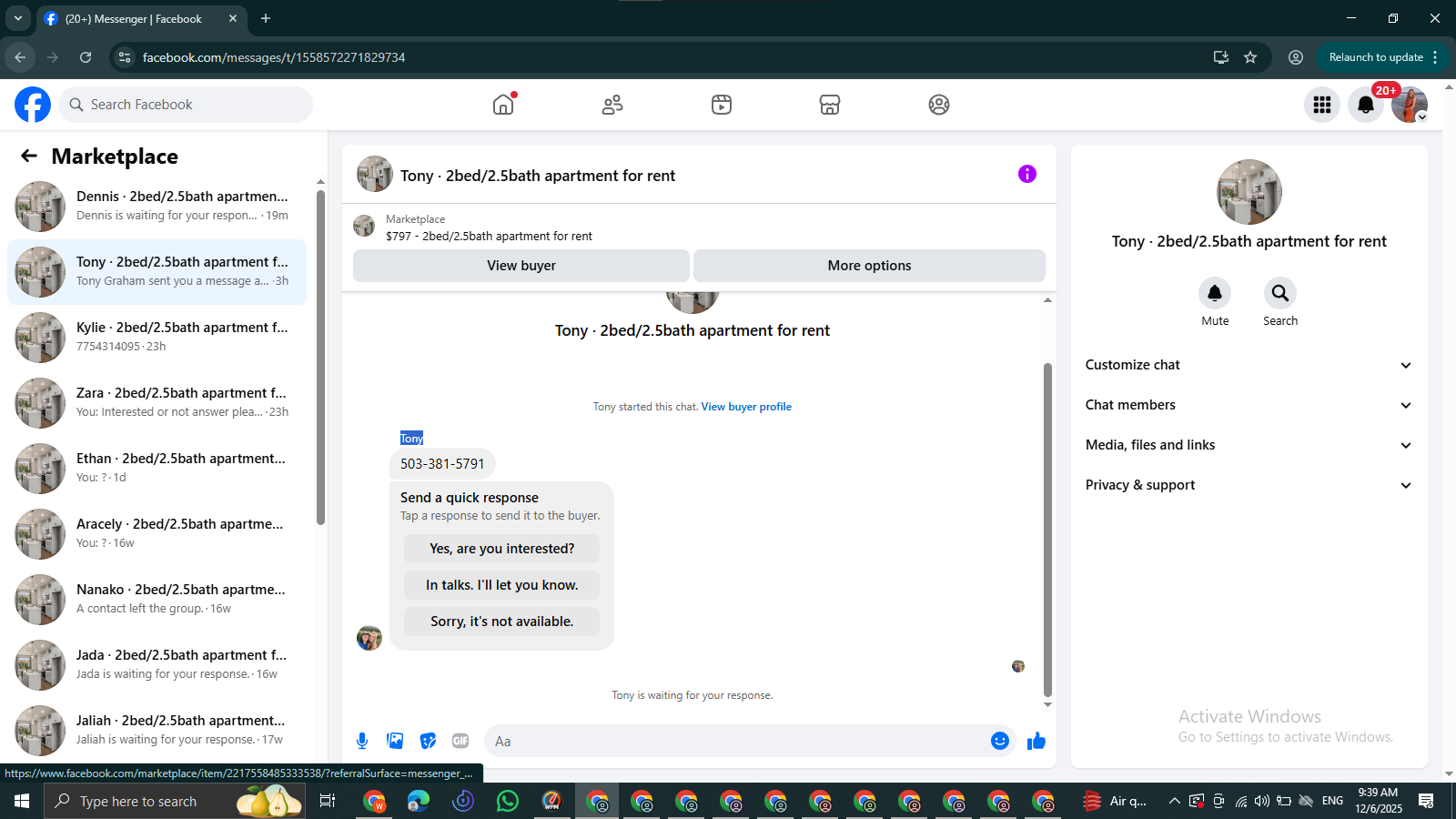Screen dimensions: 1456x819
Task: Click the large listing photo in right panel
Action: pyautogui.click(x=1249, y=192)
